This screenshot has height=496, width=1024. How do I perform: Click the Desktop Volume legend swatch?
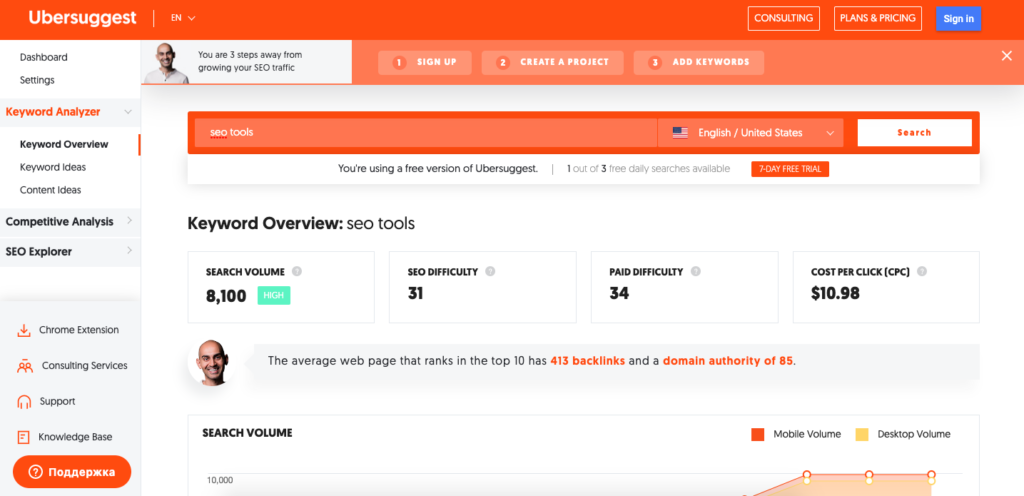(x=862, y=435)
